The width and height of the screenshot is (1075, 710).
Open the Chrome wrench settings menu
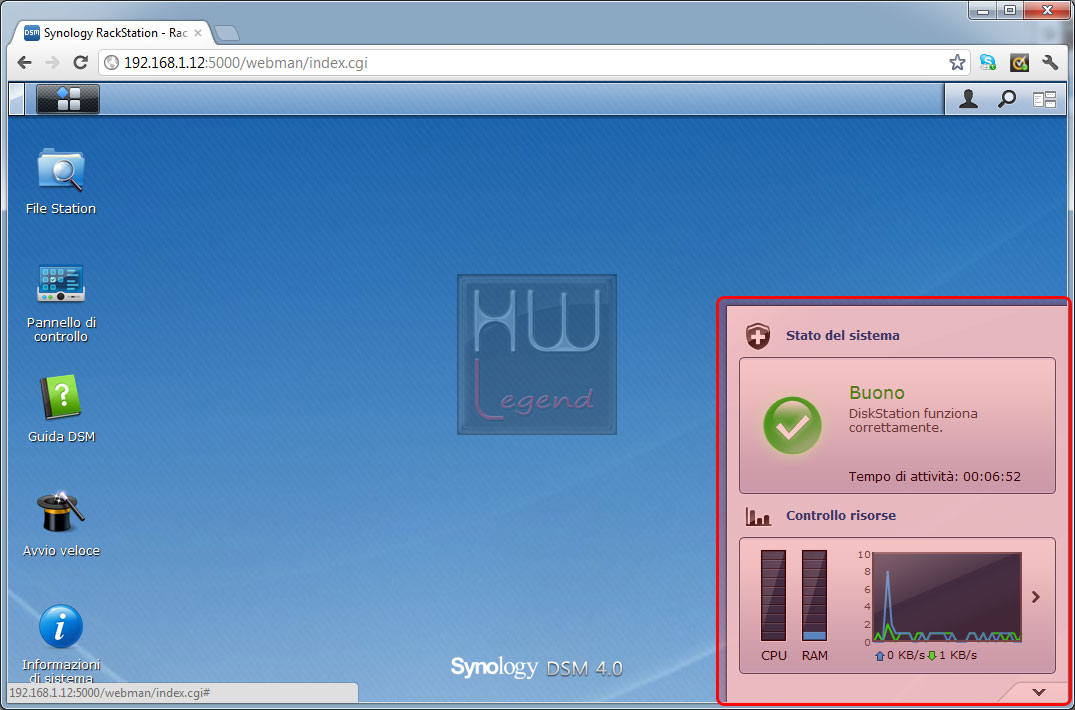point(1050,63)
